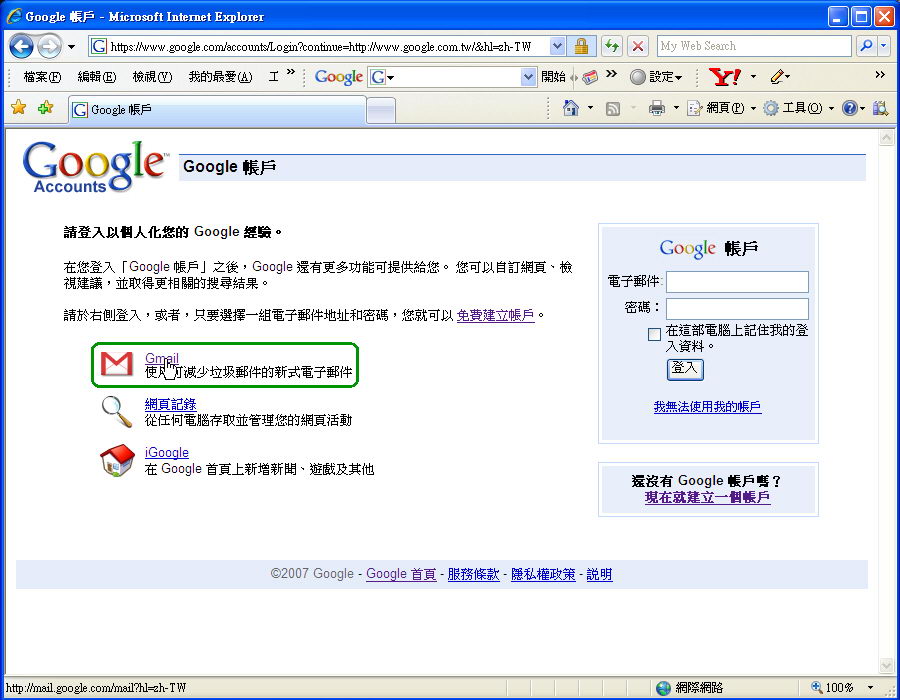
Task: Open the Print options dropdown arrow
Action: (676, 108)
